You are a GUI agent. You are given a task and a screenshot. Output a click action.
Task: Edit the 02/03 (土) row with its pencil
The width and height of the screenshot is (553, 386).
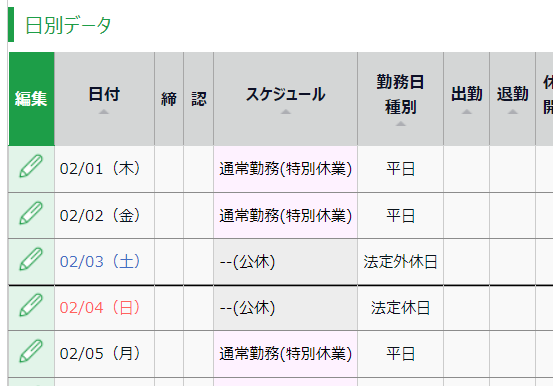pos(31,259)
